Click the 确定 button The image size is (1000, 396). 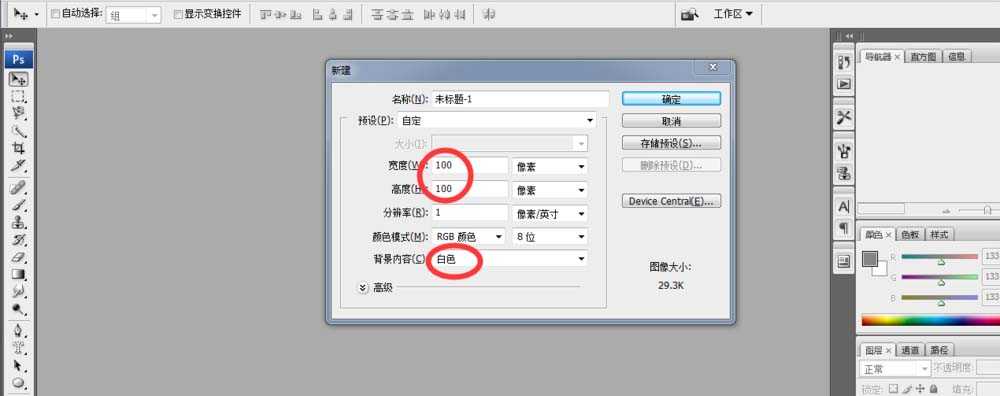(x=671, y=99)
